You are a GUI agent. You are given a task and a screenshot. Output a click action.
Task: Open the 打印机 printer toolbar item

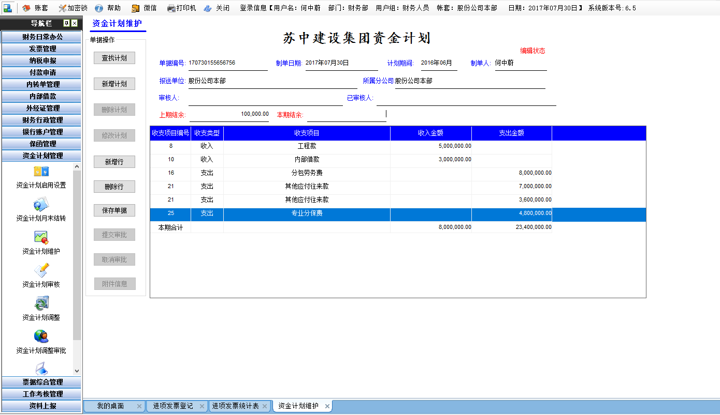[181, 8]
